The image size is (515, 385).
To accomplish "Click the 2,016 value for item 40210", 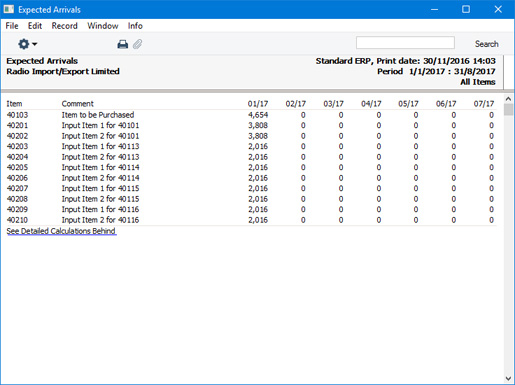I will [258, 220].
